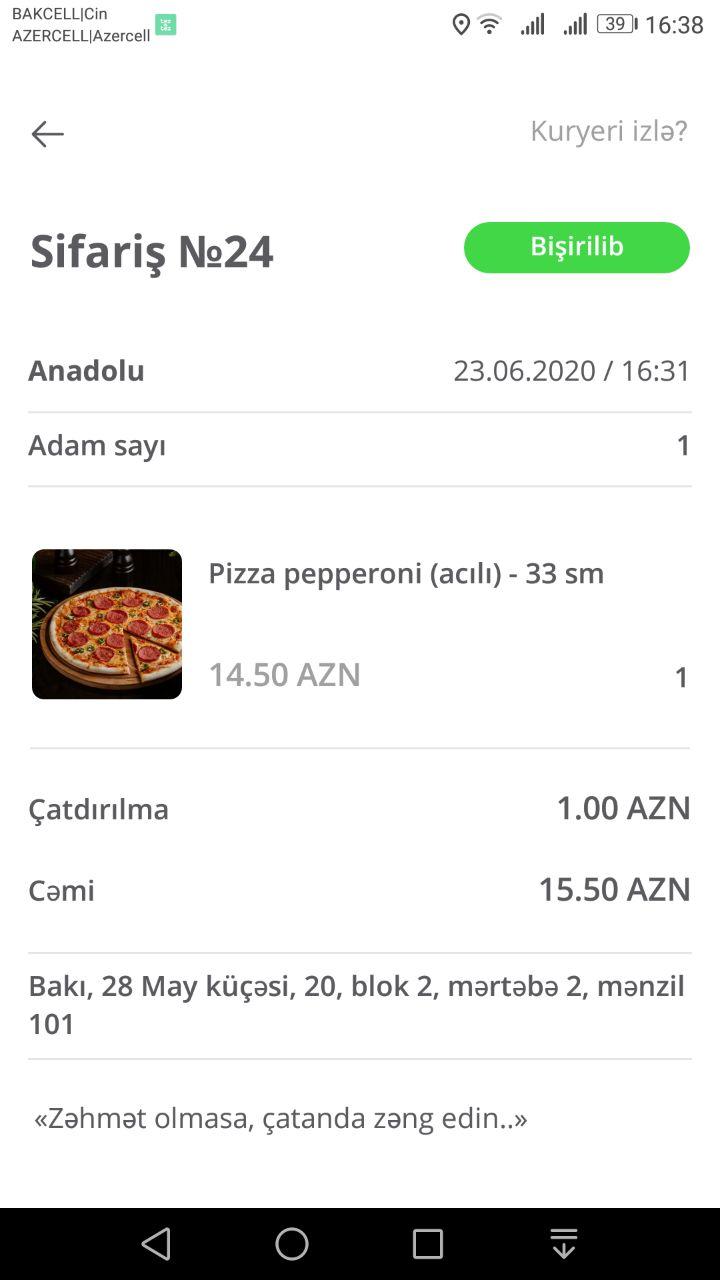Screen dimensions: 720x1280
Task: Tap the hide navigation bar arrow icon
Action: pos(564,1244)
